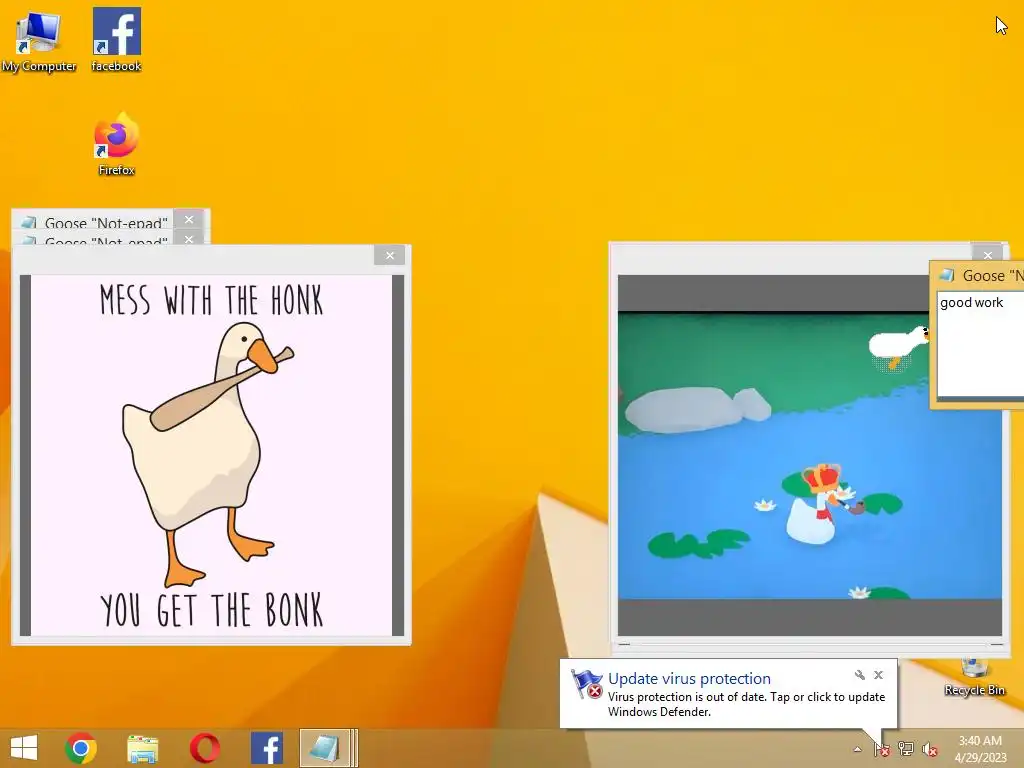Open the Action Center flag icon
The width and height of the screenshot is (1024, 768).
pos(882,749)
